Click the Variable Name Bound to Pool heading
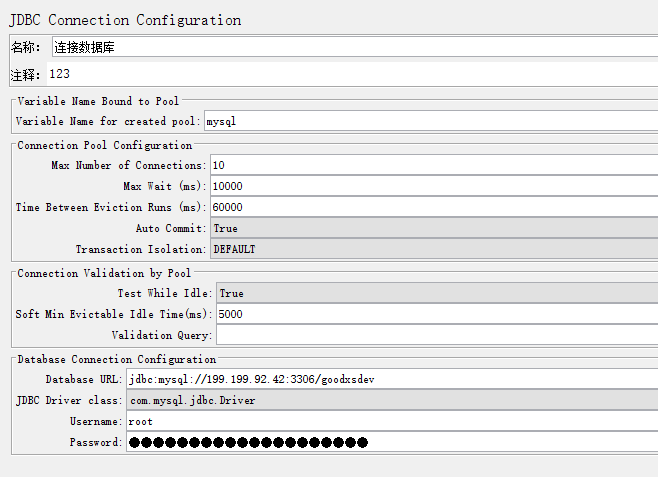The image size is (658, 477). coord(98,101)
